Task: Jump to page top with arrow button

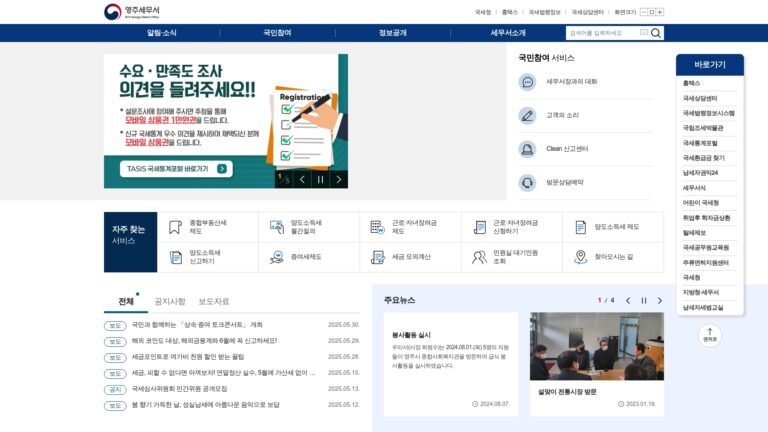Action: pos(710,335)
